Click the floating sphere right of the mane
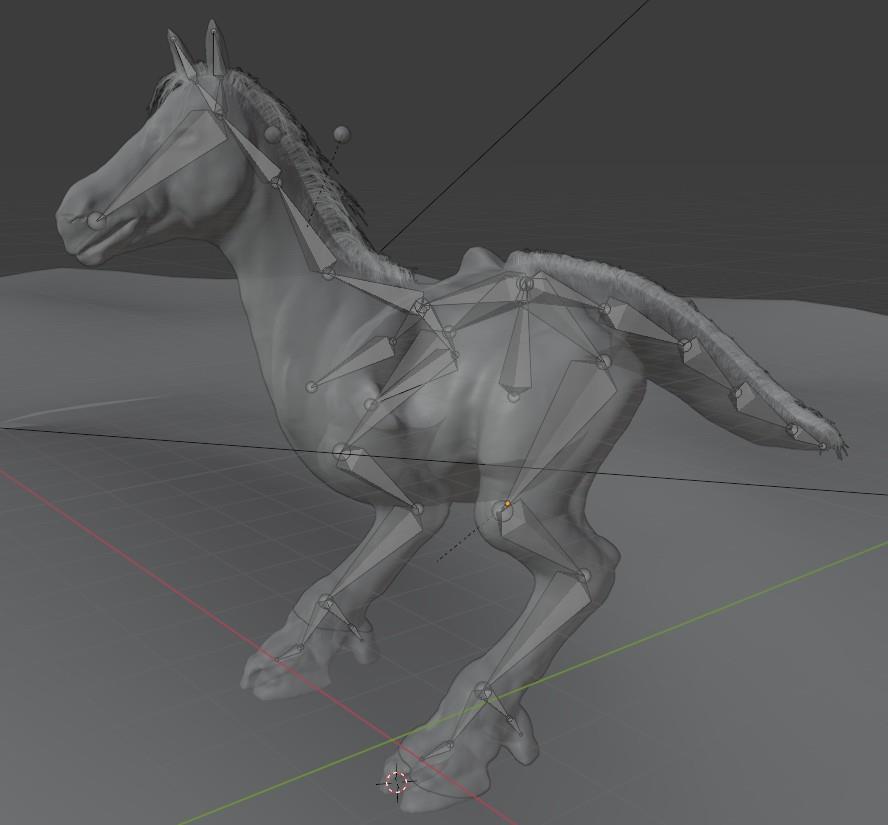Screen dimensions: 888x825 tap(342, 134)
